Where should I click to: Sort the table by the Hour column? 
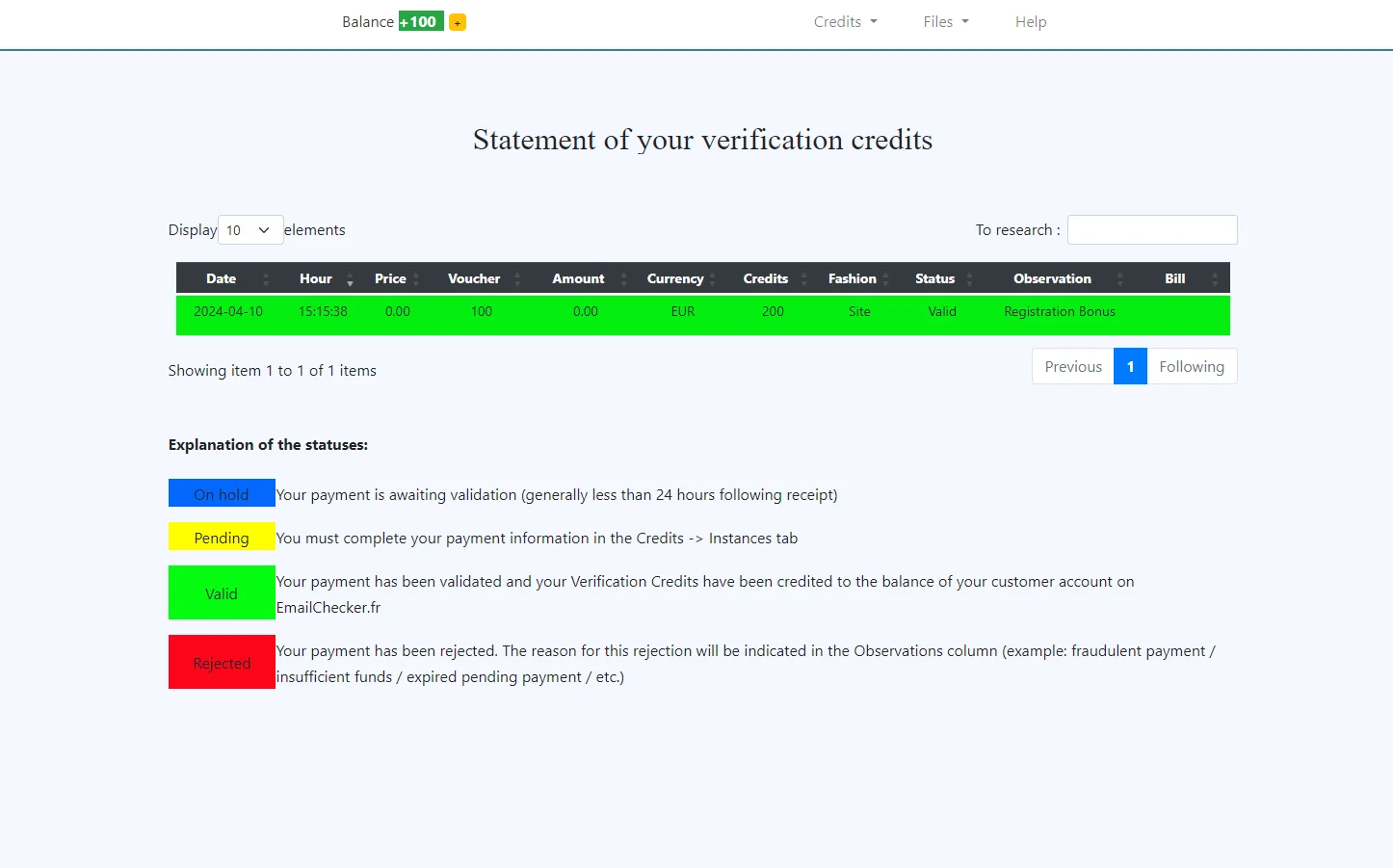[316, 278]
